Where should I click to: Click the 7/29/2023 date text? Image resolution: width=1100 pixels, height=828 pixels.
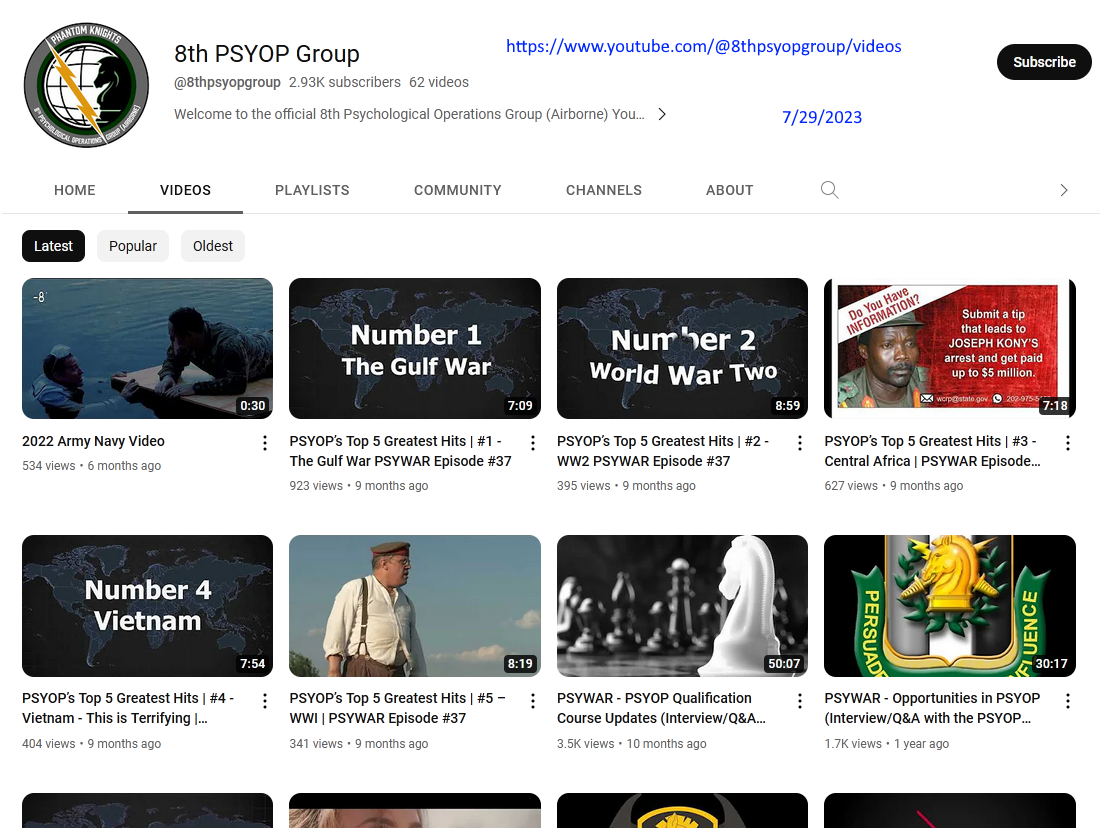[x=822, y=117]
